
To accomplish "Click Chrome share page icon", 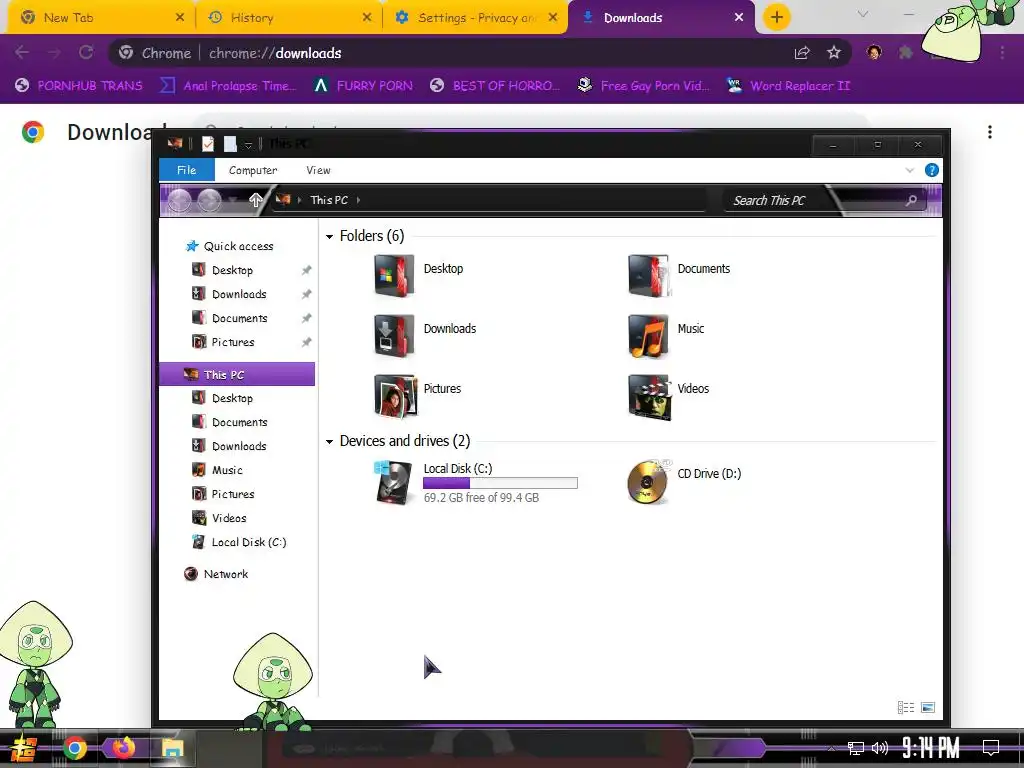I will click(x=802, y=53).
